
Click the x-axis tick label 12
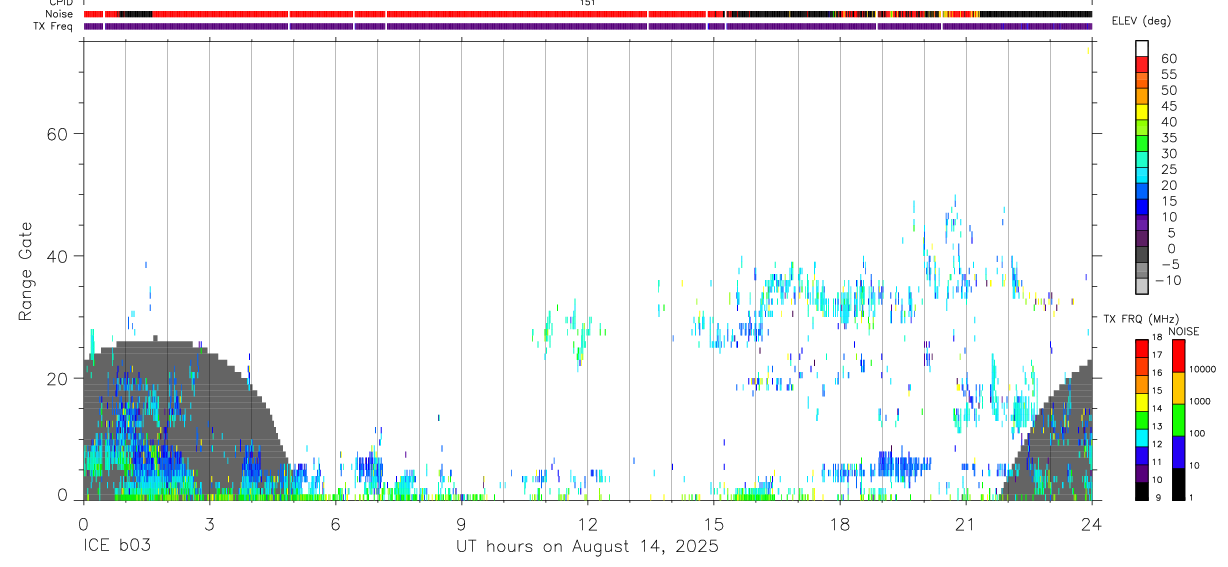[587, 524]
